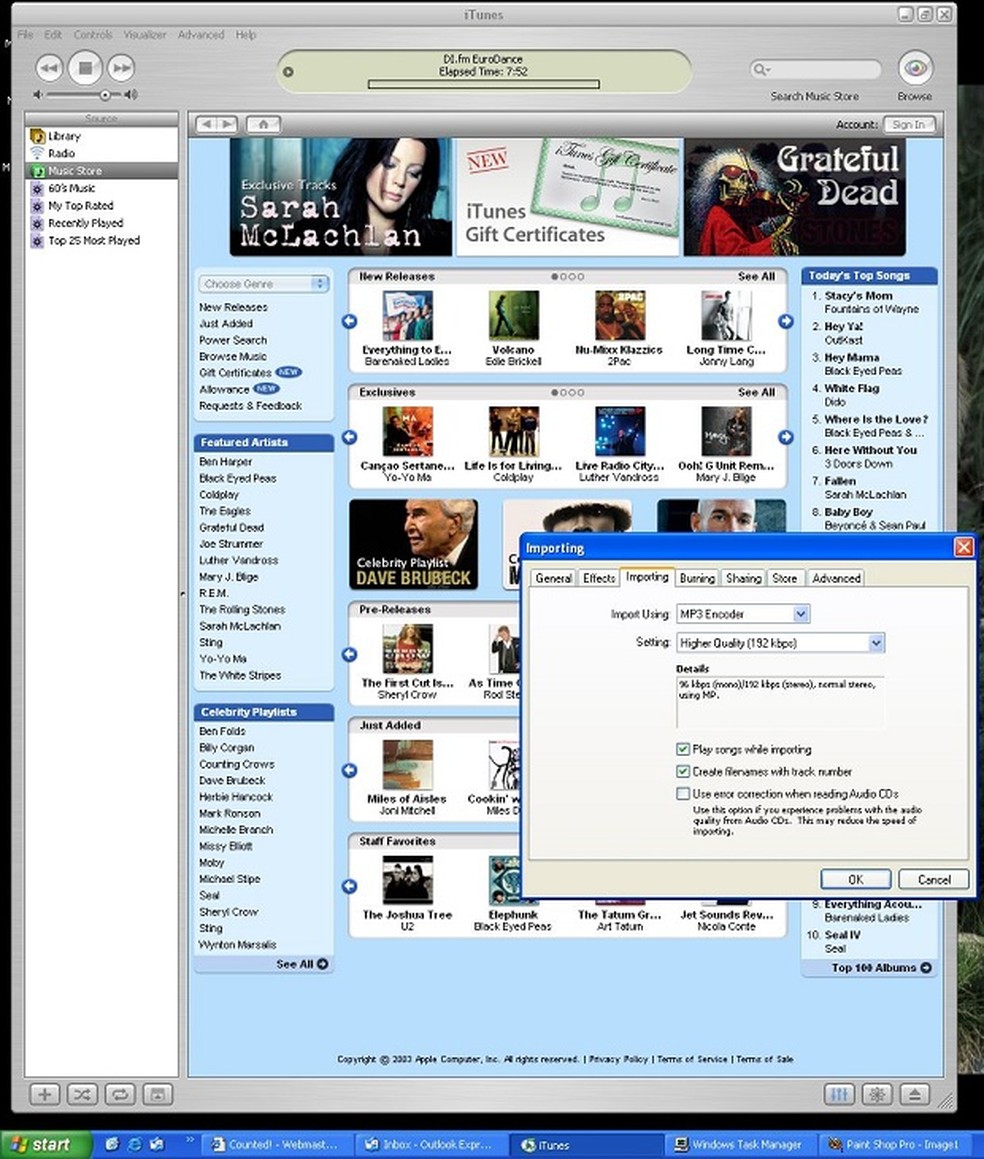Open the Controls menu
This screenshot has height=1159, width=984.
tap(93, 34)
